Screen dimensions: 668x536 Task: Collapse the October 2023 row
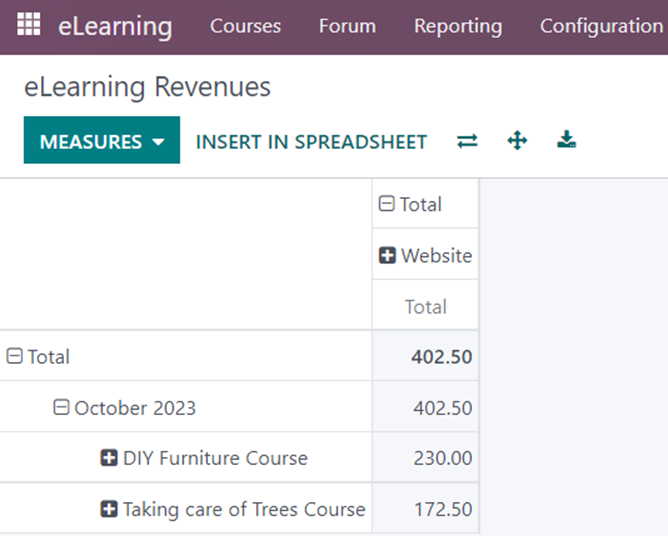tap(61, 408)
